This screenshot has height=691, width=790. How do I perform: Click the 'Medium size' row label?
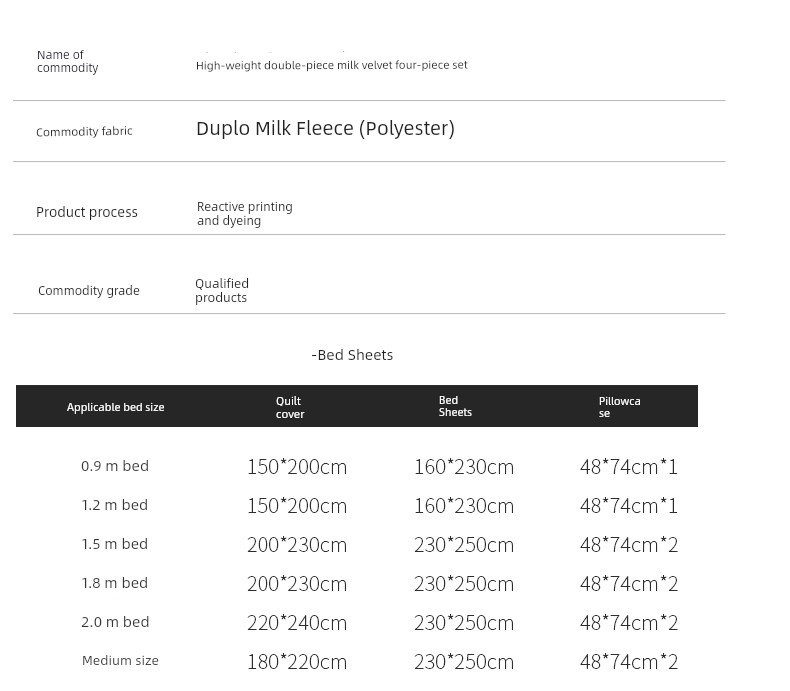pyautogui.click(x=120, y=661)
